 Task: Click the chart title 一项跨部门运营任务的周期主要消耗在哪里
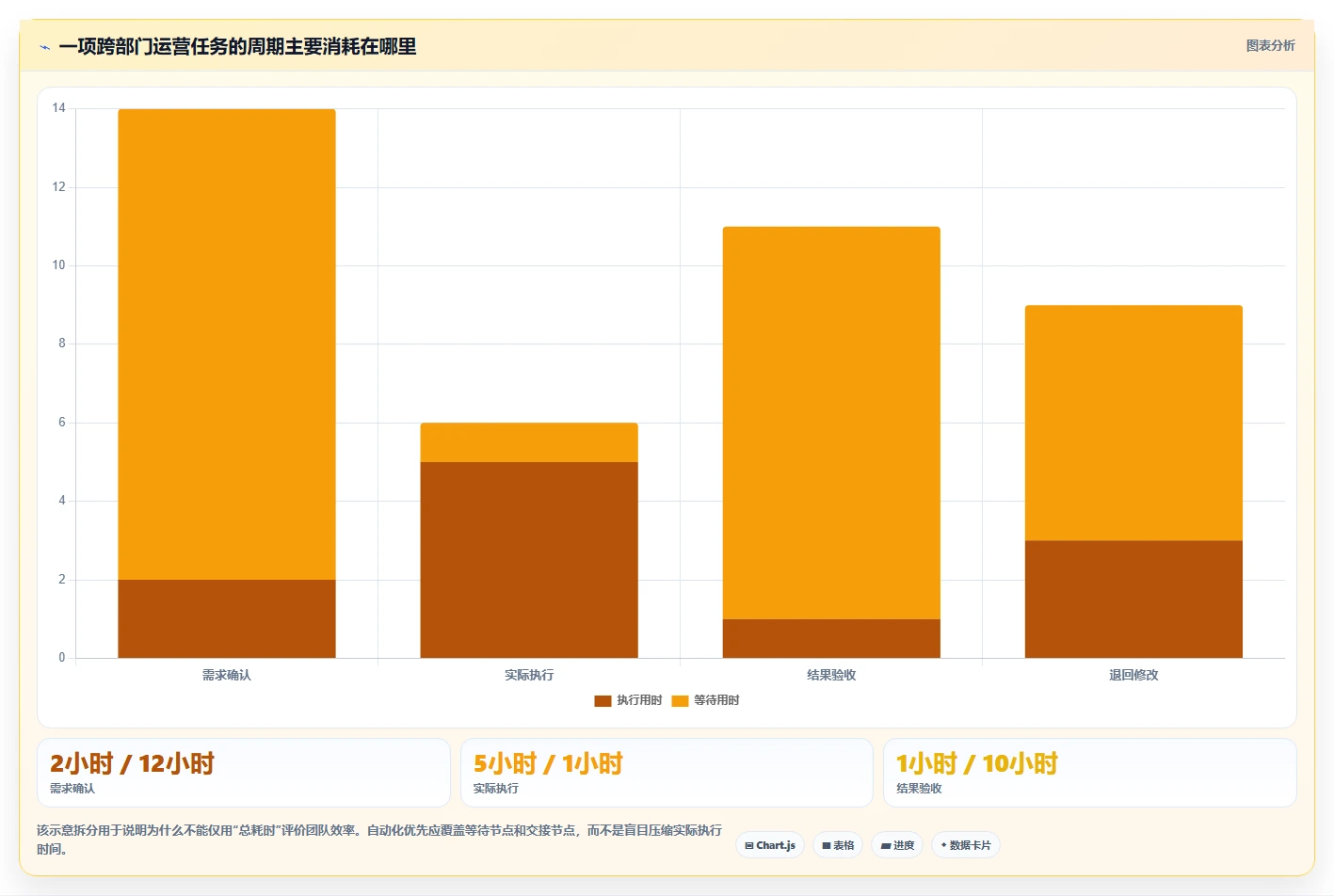point(237,46)
